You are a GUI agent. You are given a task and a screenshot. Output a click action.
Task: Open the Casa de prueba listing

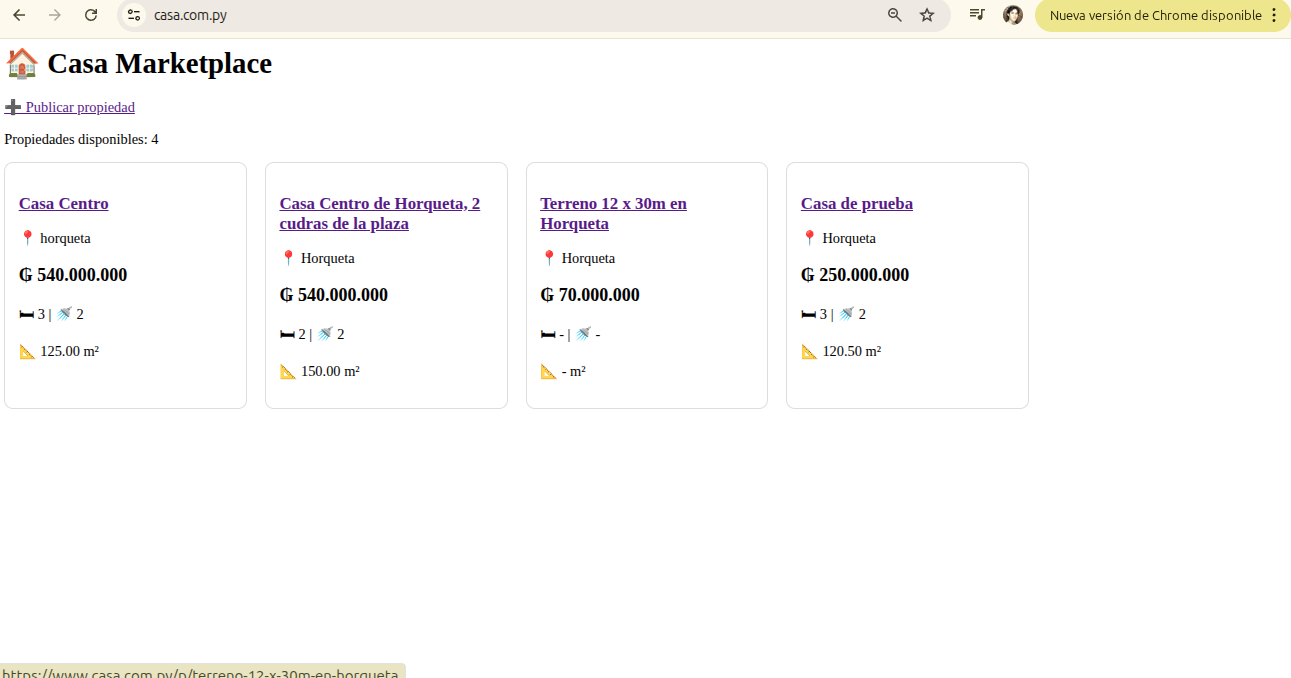click(x=856, y=204)
